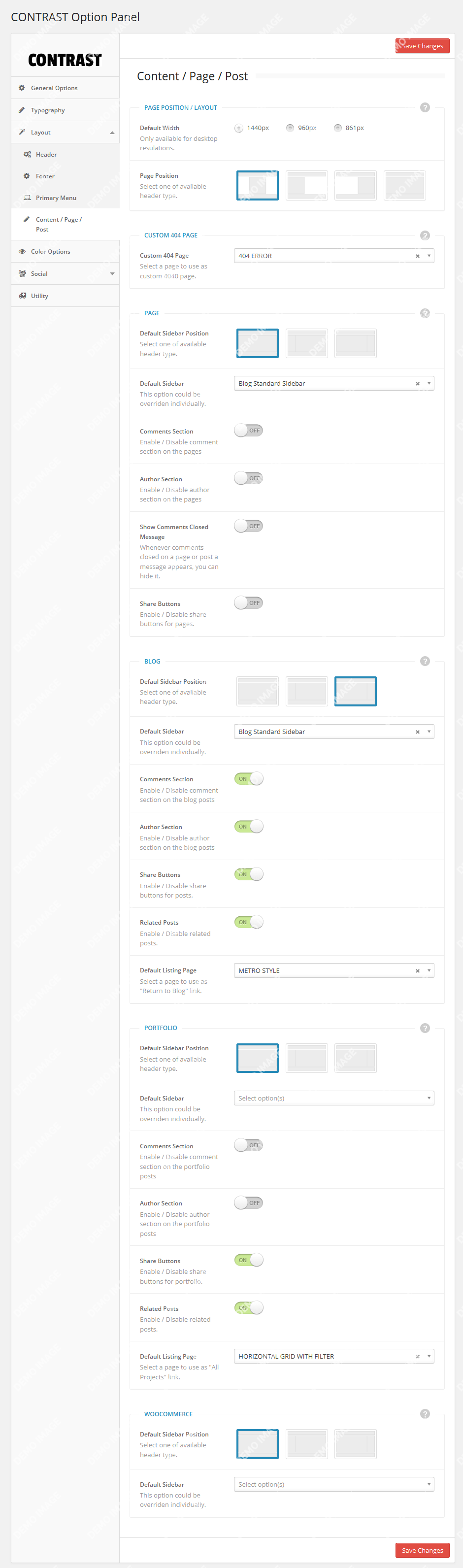This screenshot has height=1568, width=463.
Task: Enable Portfolio Comments Section
Action: pos(249,1145)
